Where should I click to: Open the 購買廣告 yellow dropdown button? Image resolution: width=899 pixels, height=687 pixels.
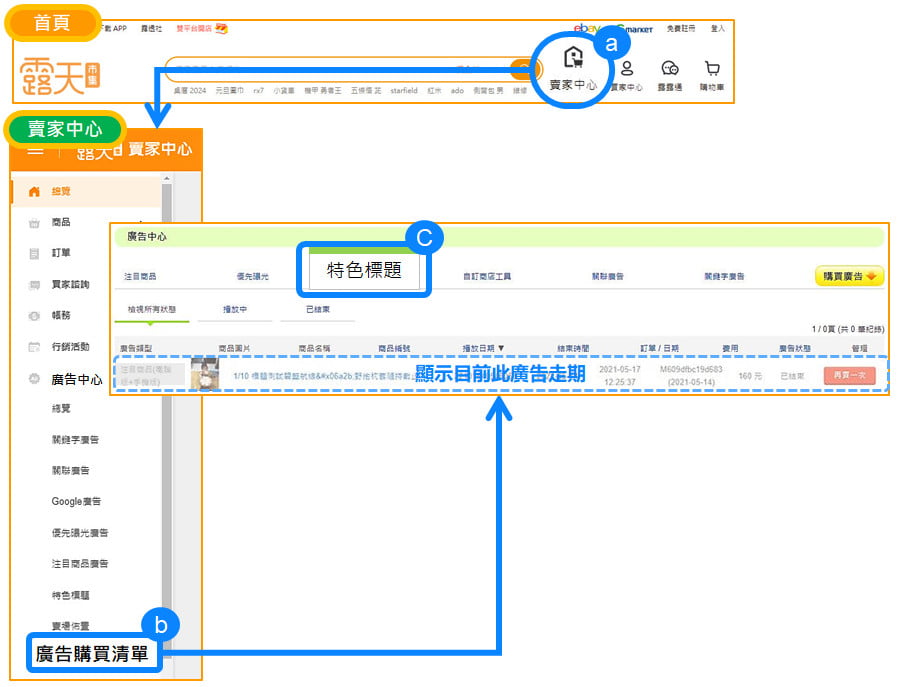(849, 276)
